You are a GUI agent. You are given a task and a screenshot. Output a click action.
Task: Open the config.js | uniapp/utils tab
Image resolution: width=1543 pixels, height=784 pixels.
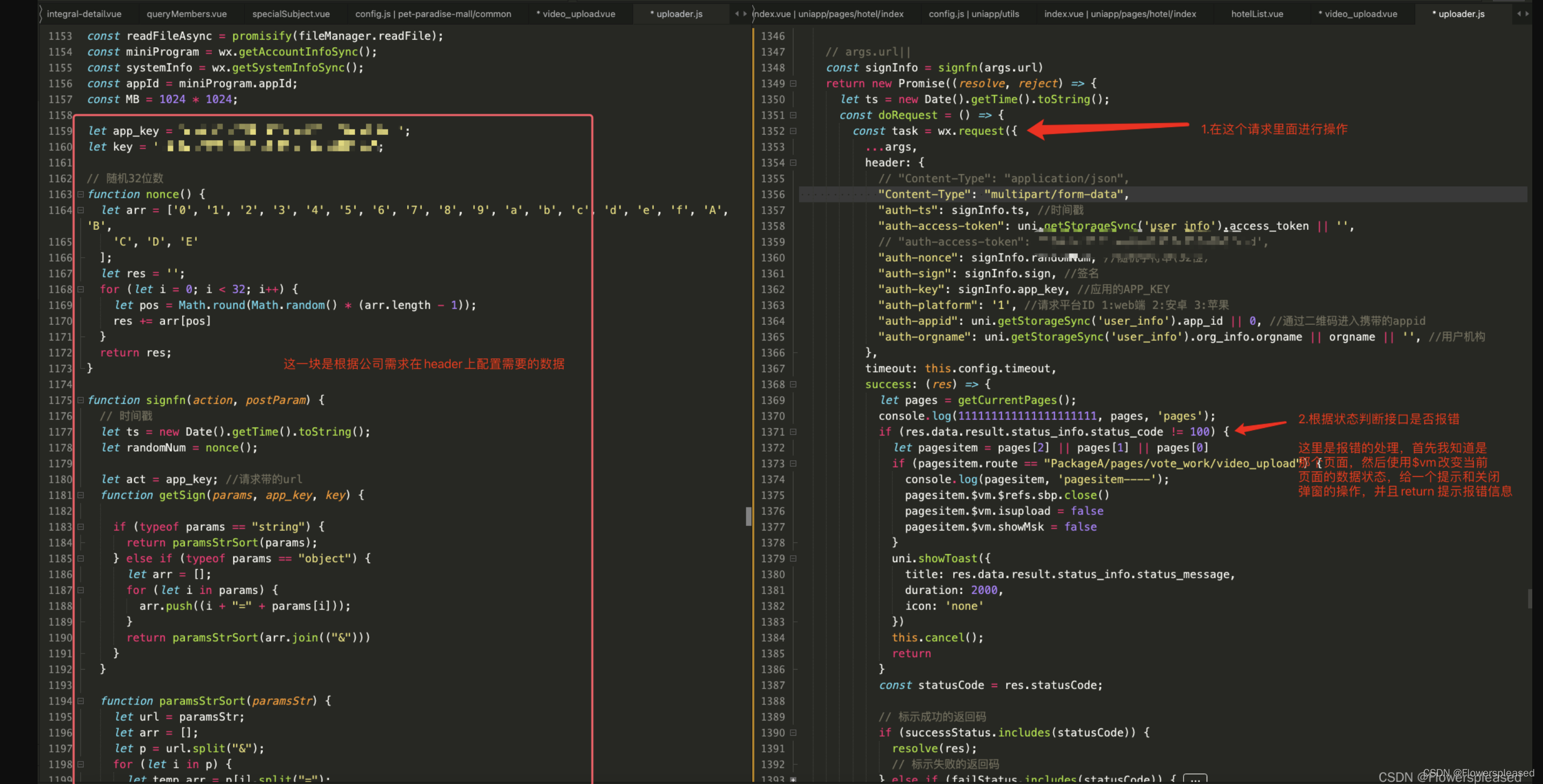(x=974, y=14)
